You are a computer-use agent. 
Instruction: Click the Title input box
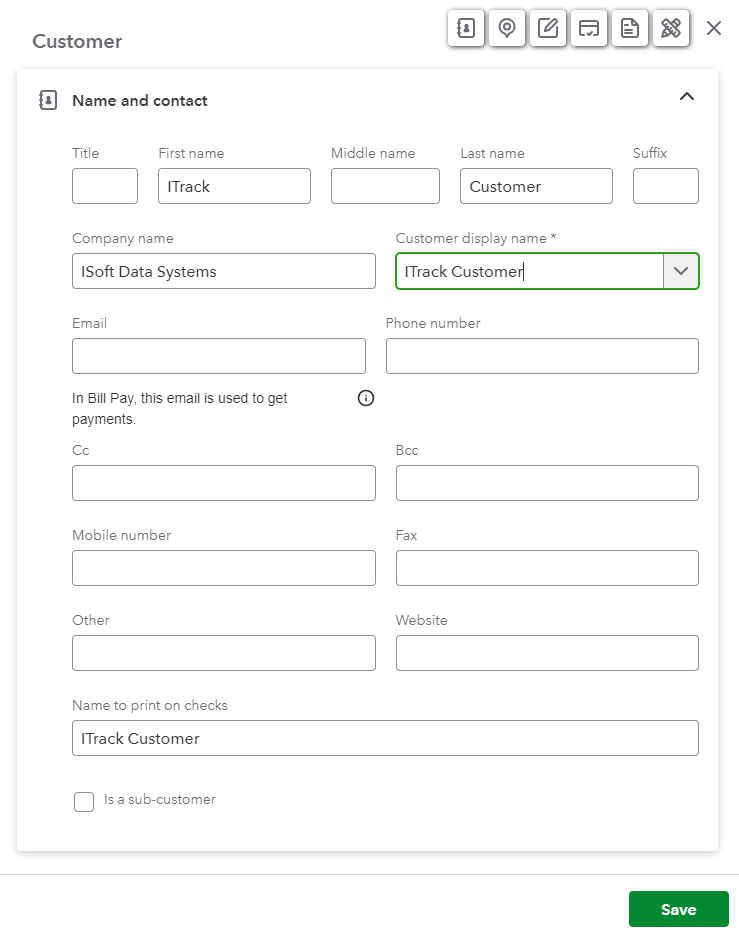[x=105, y=186]
